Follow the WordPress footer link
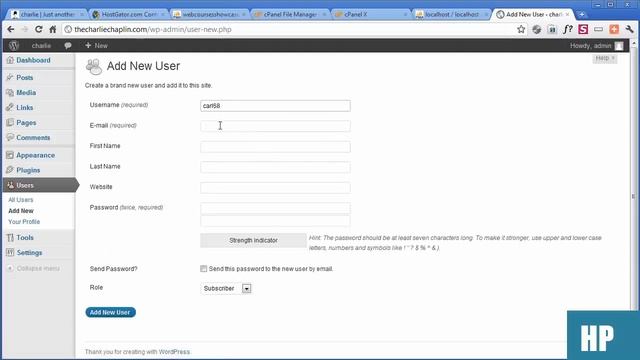The image size is (640, 360). (174, 351)
